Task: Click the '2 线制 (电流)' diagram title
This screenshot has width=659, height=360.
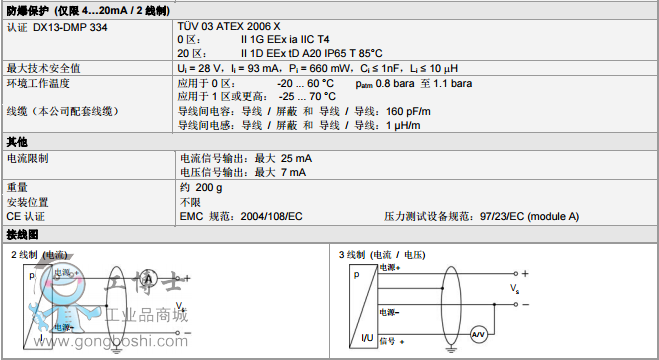Action: (39, 255)
